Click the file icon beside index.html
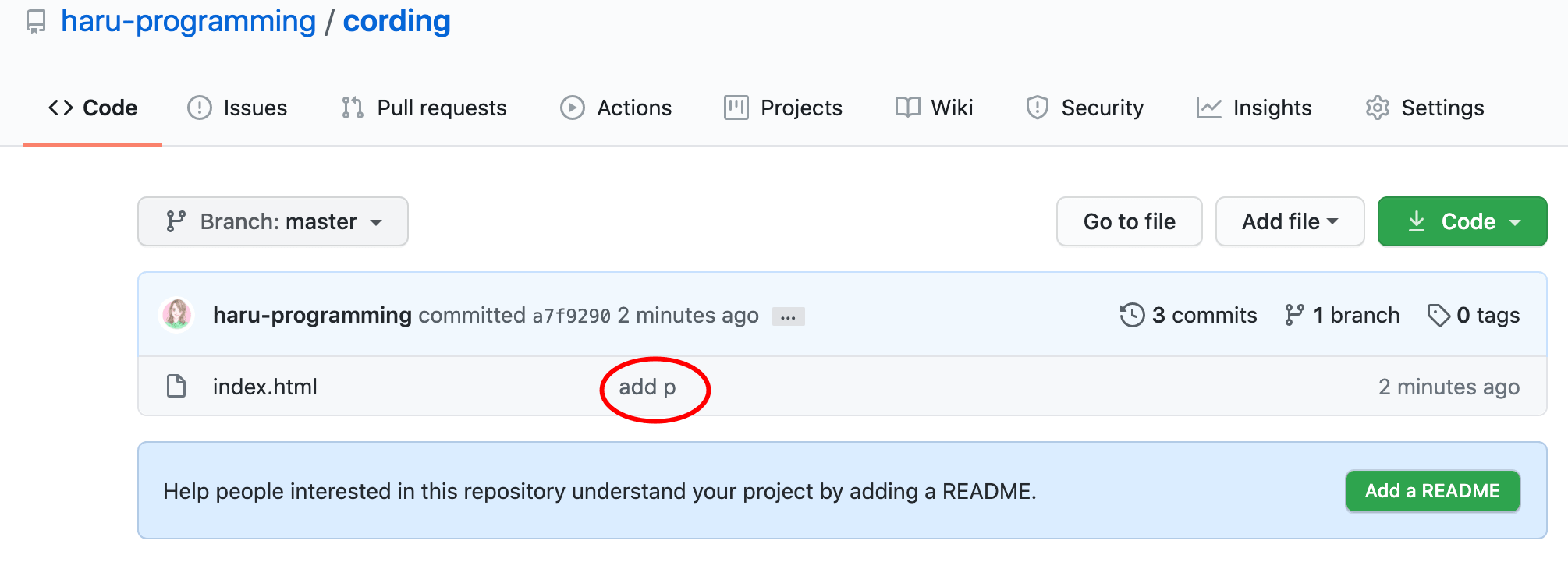Screen dimensions: 1568x569 (x=175, y=386)
